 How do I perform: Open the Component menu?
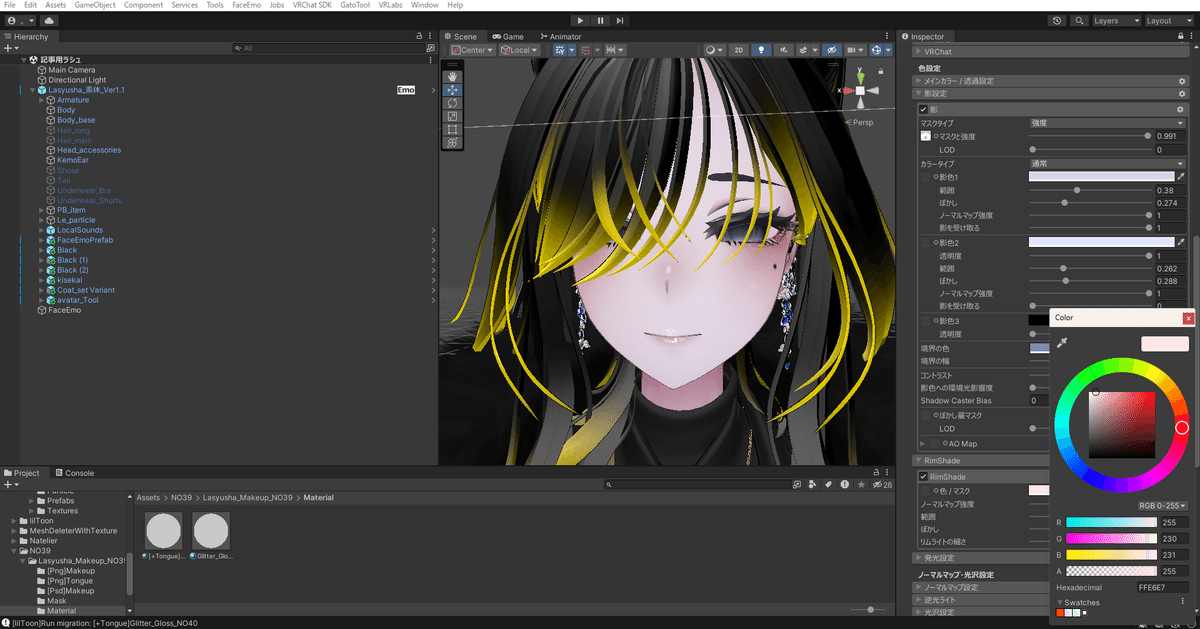[x=144, y=5]
